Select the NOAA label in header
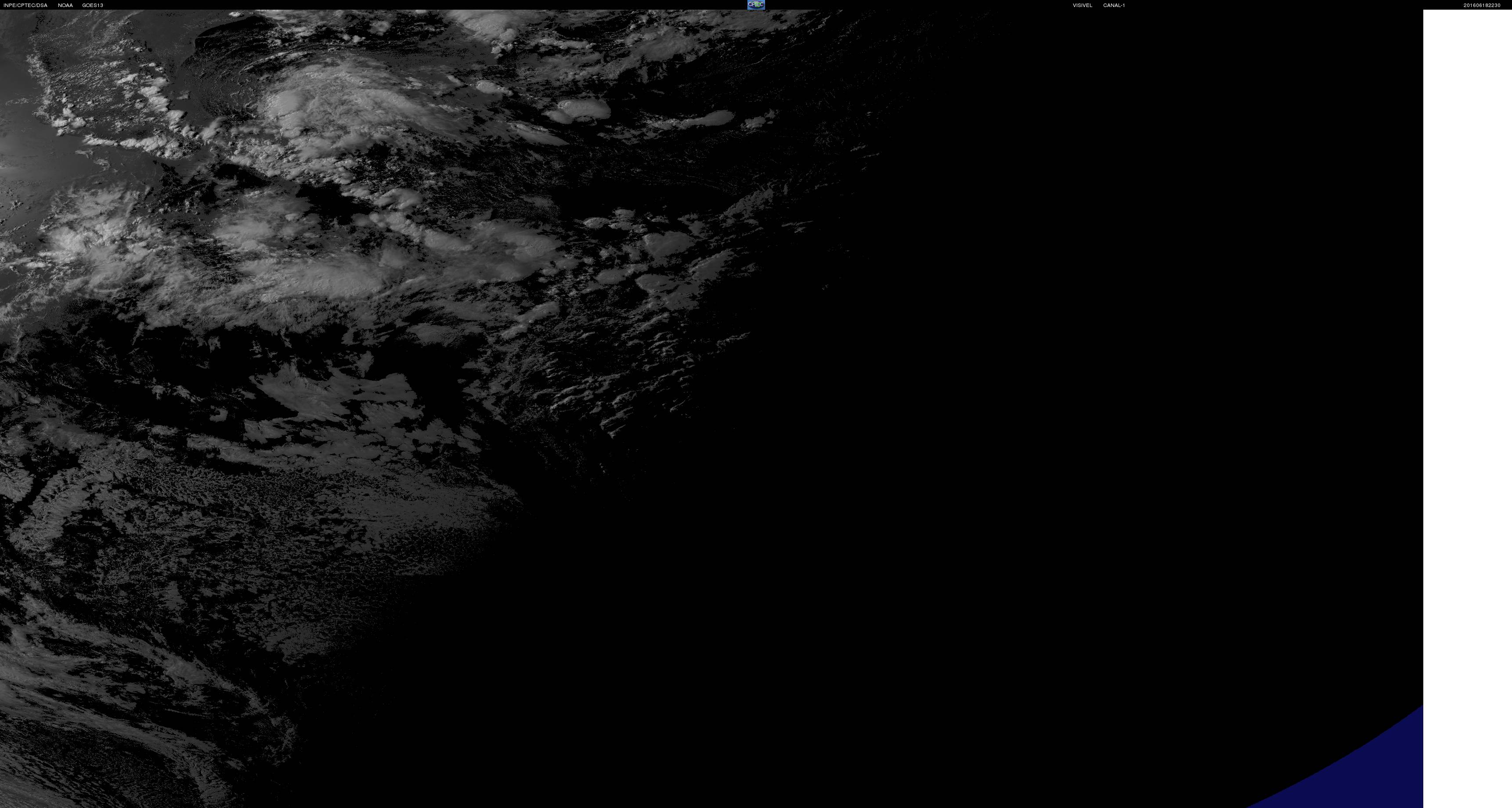Image resolution: width=1512 pixels, height=808 pixels. coord(65,5)
